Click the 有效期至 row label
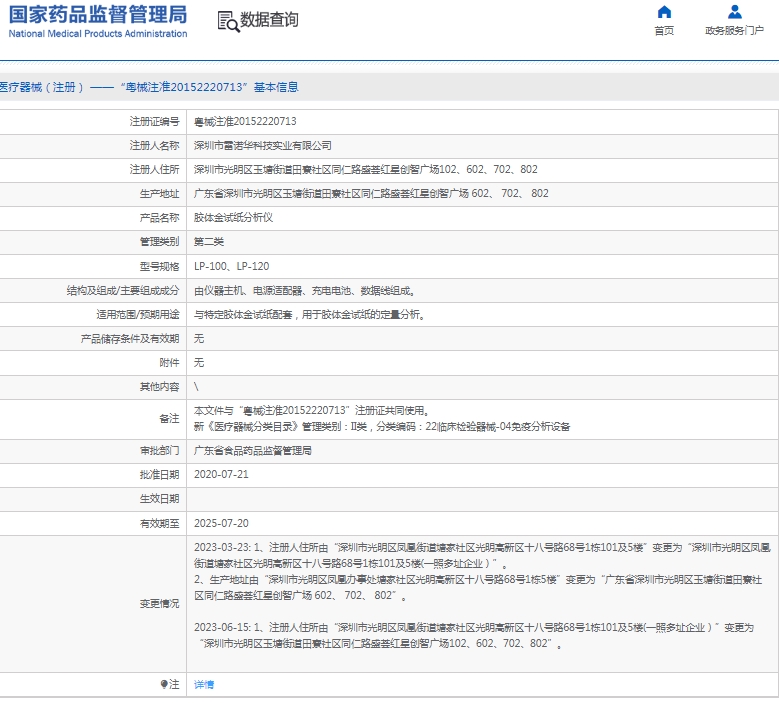The image size is (779, 703). 159,523
